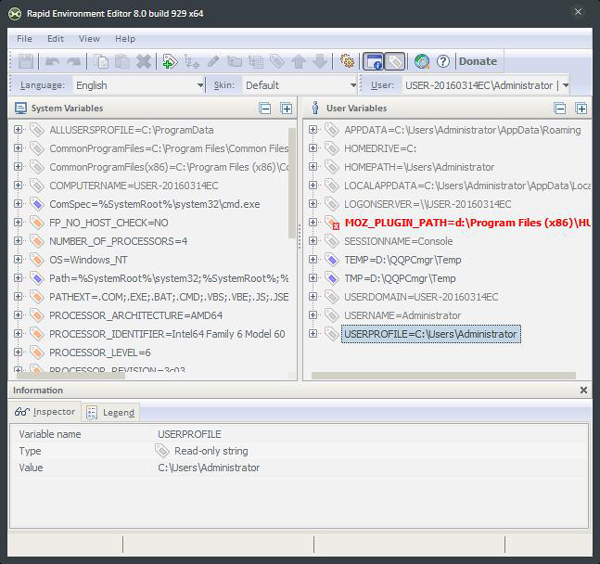Select FP_NO_HOST_CHECK=NO variable
The width and height of the screenshot is (600, 564).
point(109,222)
